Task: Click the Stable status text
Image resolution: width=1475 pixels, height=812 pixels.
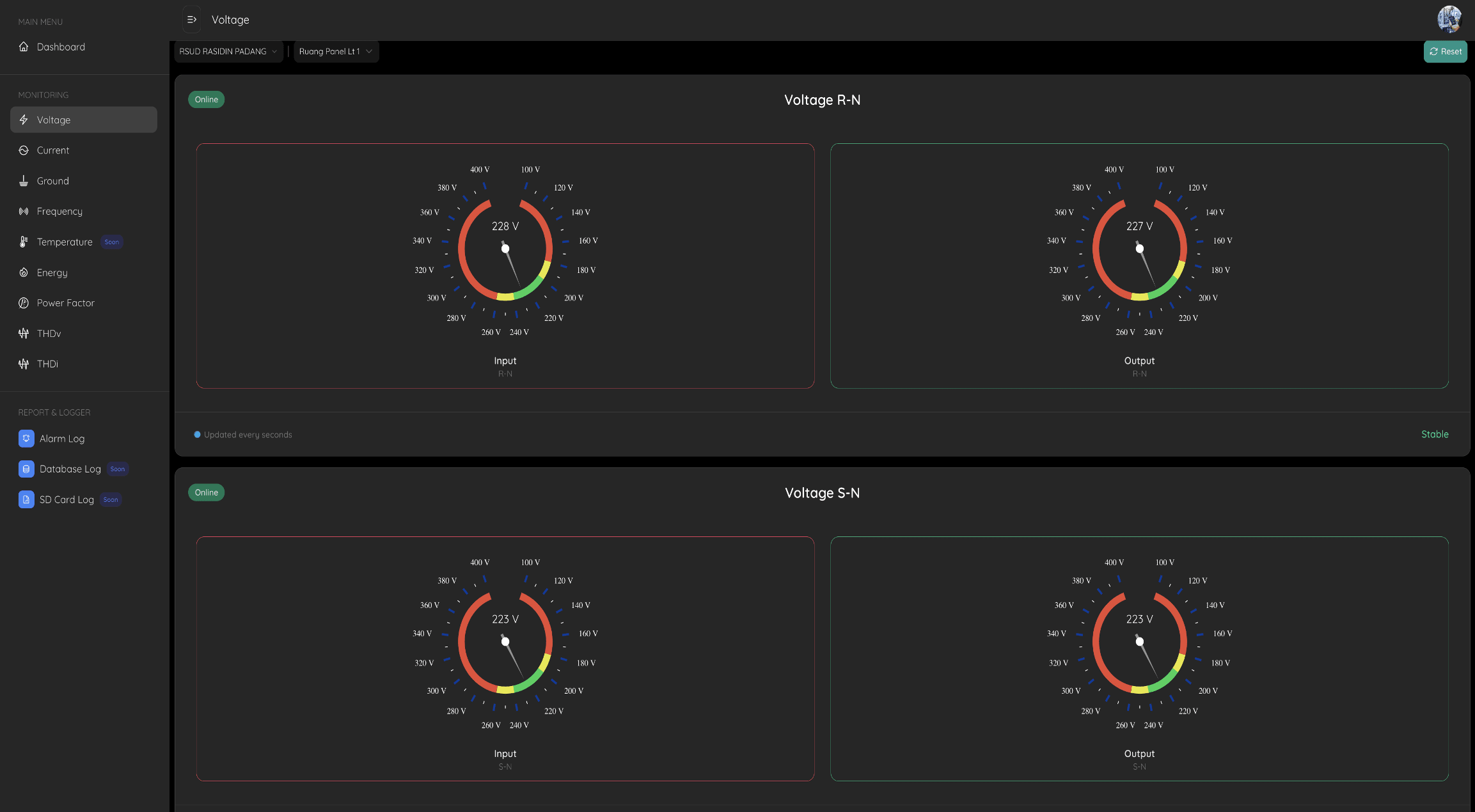Action: pos(1435,434)
